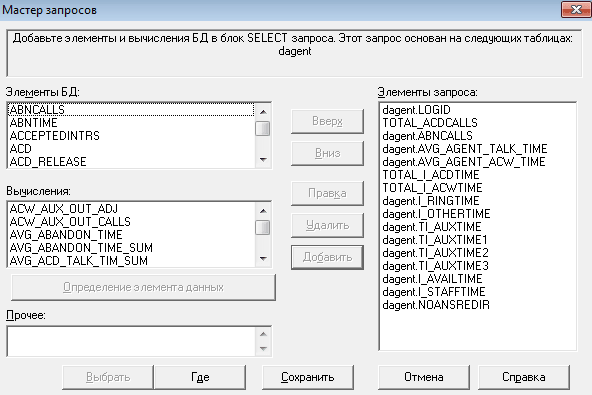Click the Вычисления scrollbar thumb

(x=263, y=227)
